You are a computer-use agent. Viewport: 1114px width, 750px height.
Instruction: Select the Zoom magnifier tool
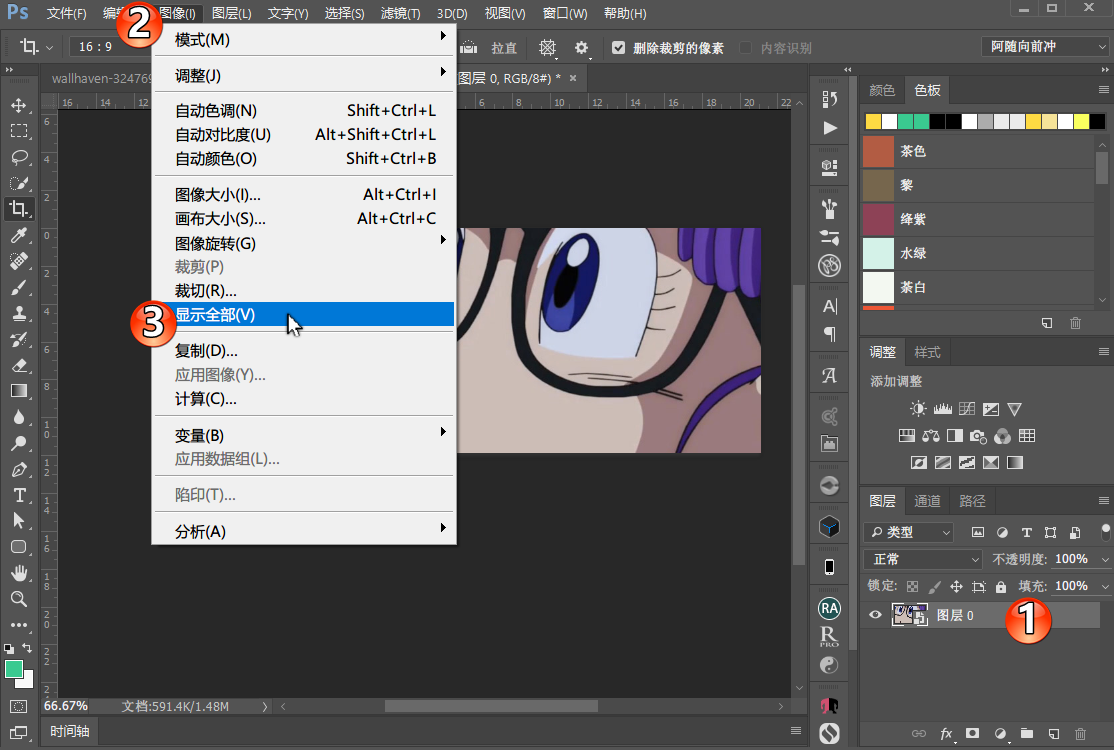(x=19, y=599)
